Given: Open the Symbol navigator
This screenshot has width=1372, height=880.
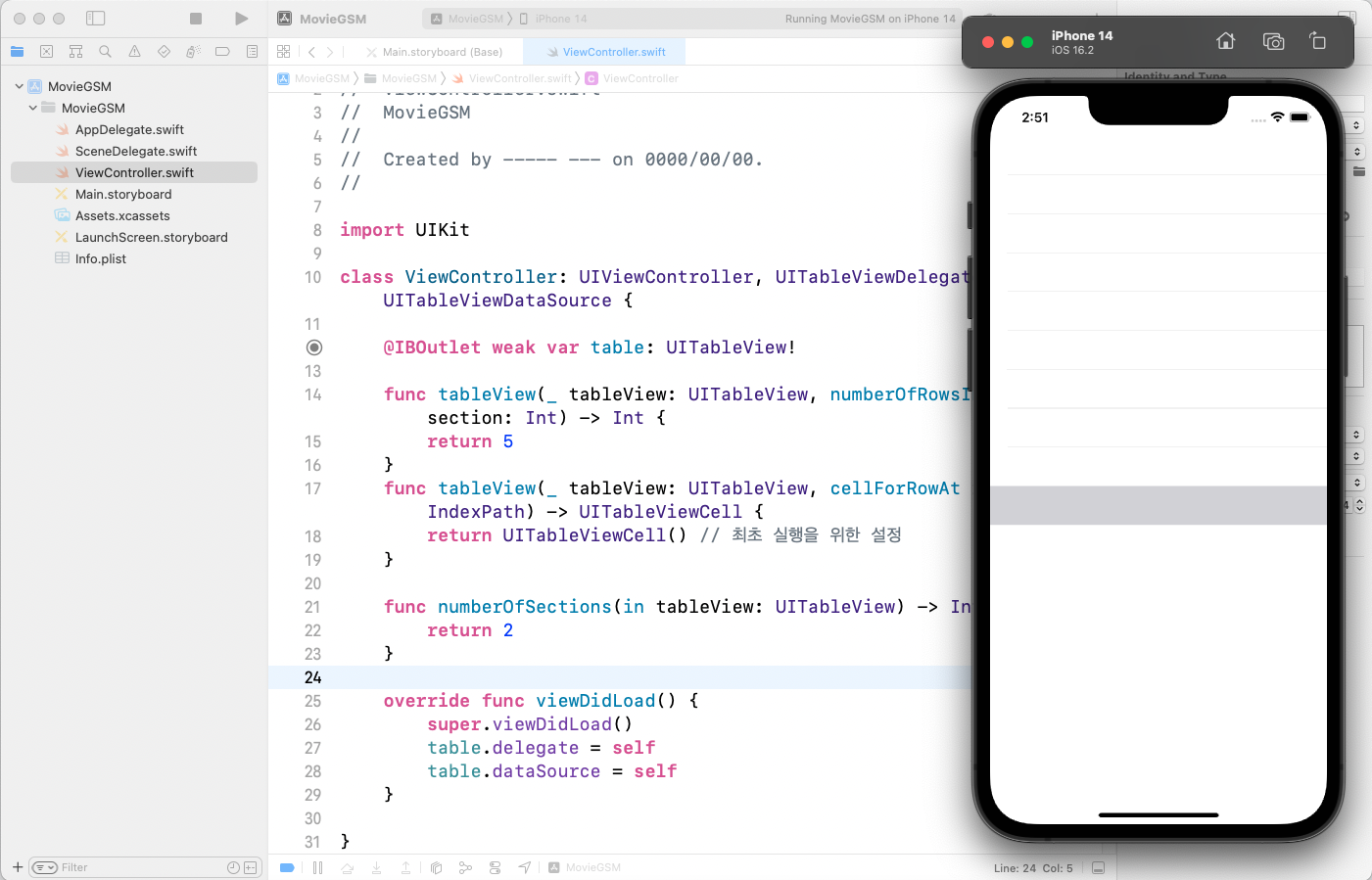Looking at the screenshot, I should [x=76, y=51].
